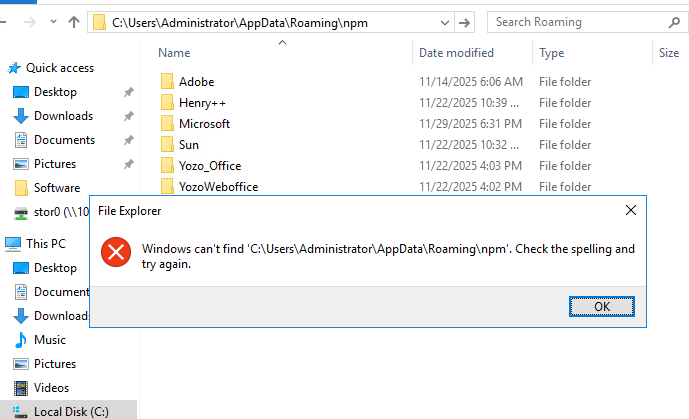The width and height of the screenshot is (689, 419).
Task: Close the File Explorer error dialog
Action: [631, 211]
